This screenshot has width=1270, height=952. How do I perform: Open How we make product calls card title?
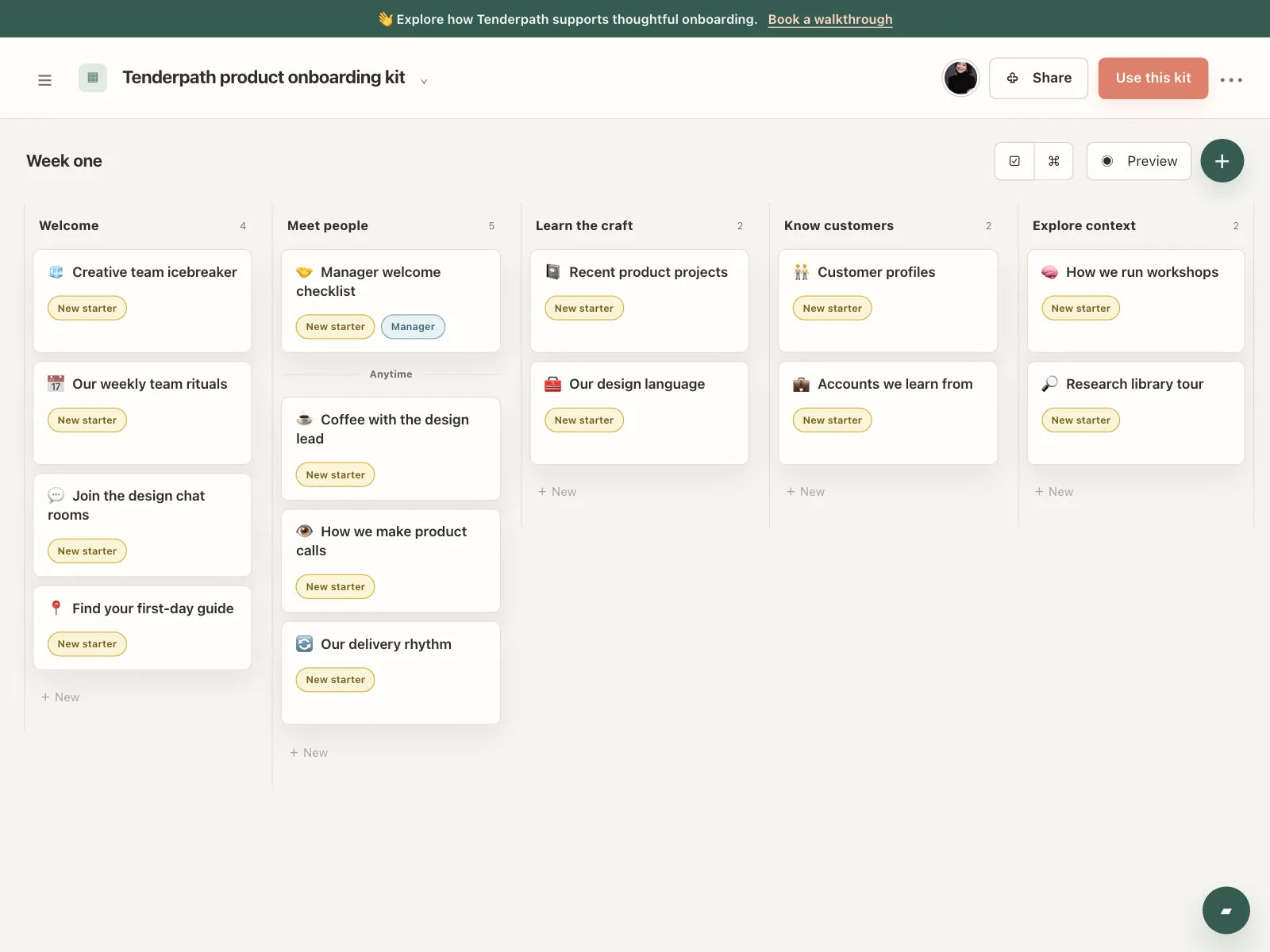[x=382, y=541]
